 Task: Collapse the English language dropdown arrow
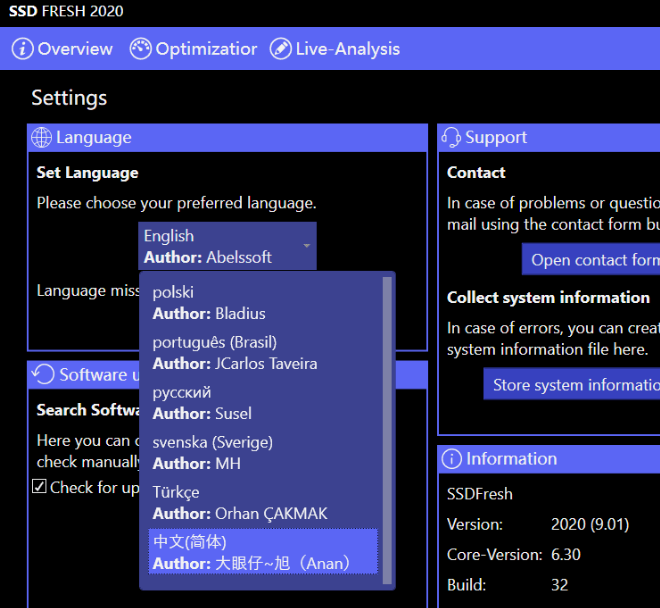pyautogui.click(x=307, y=245)
